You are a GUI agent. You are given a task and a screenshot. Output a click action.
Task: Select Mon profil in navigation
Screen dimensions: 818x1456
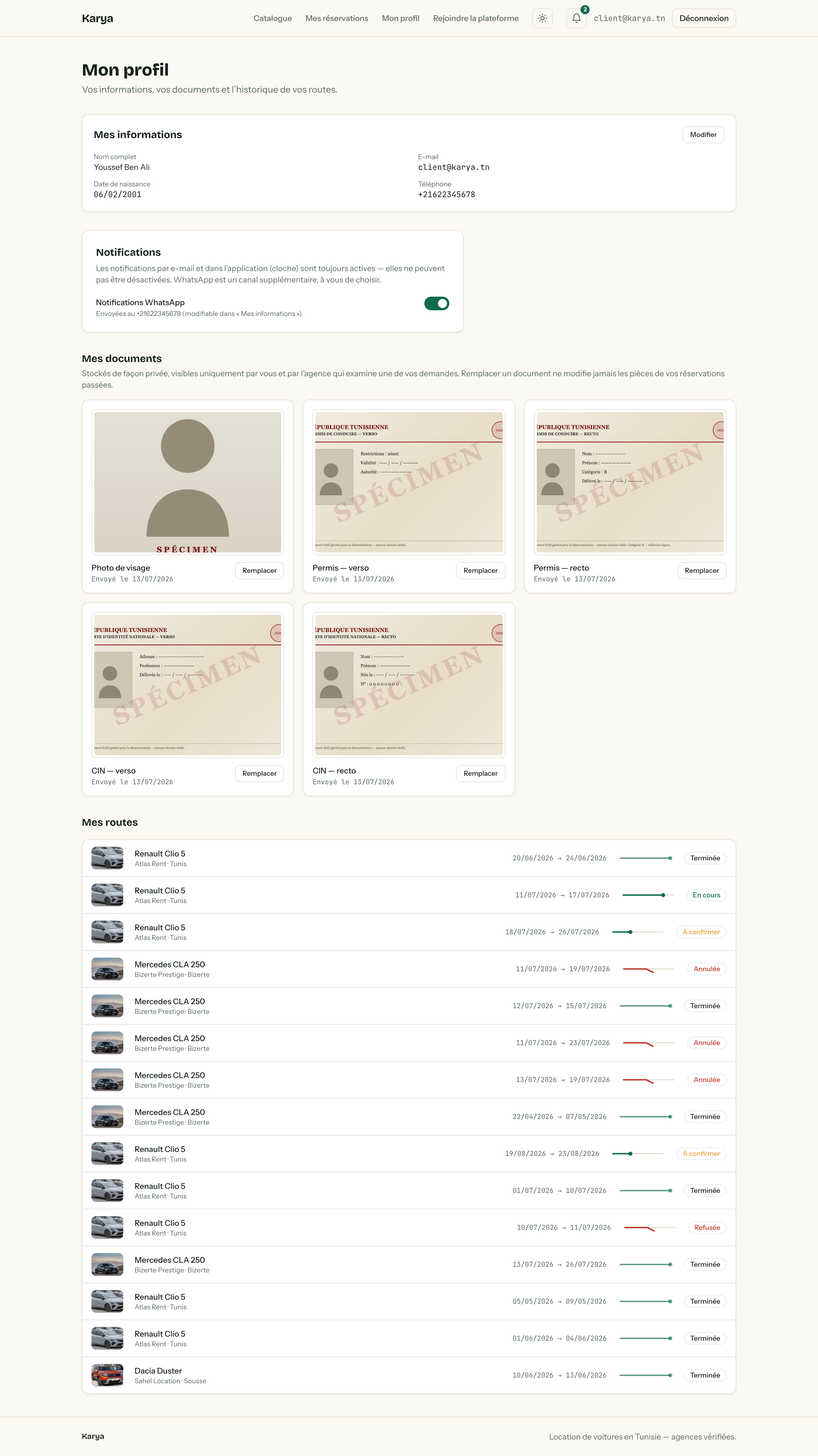click(x=400, y=18)
